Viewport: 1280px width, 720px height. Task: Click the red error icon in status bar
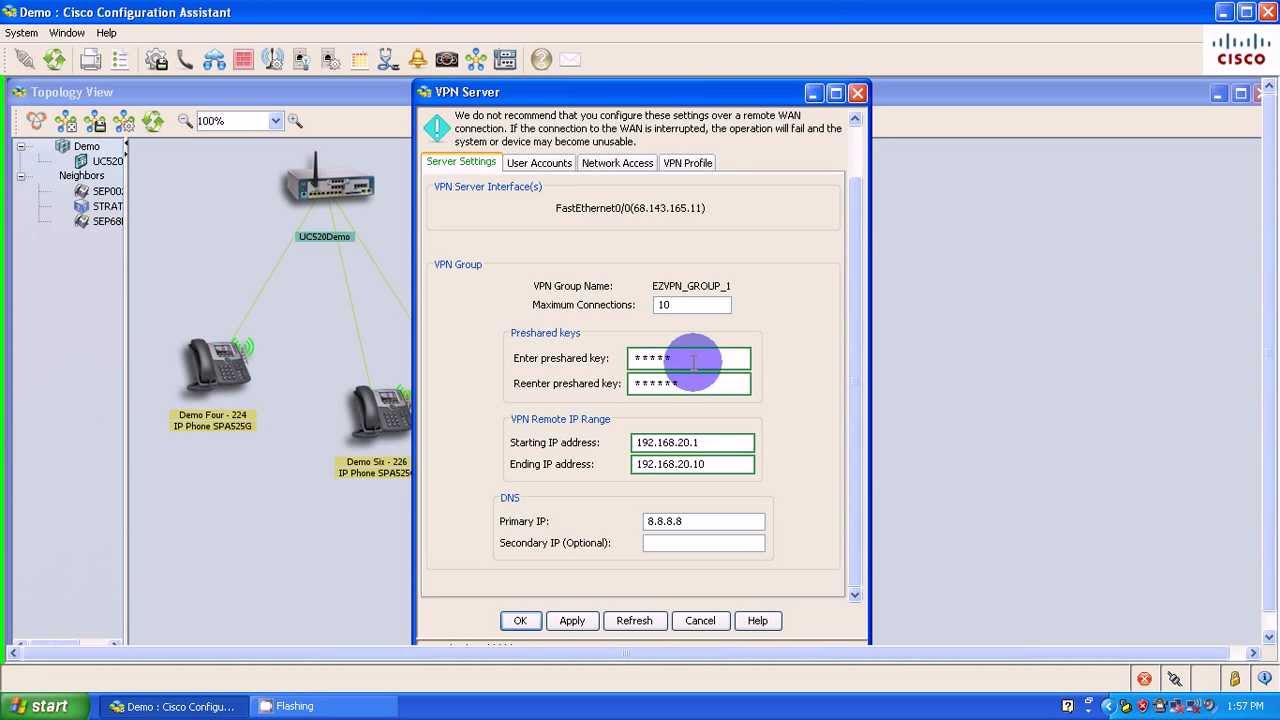coord(1144,680)
